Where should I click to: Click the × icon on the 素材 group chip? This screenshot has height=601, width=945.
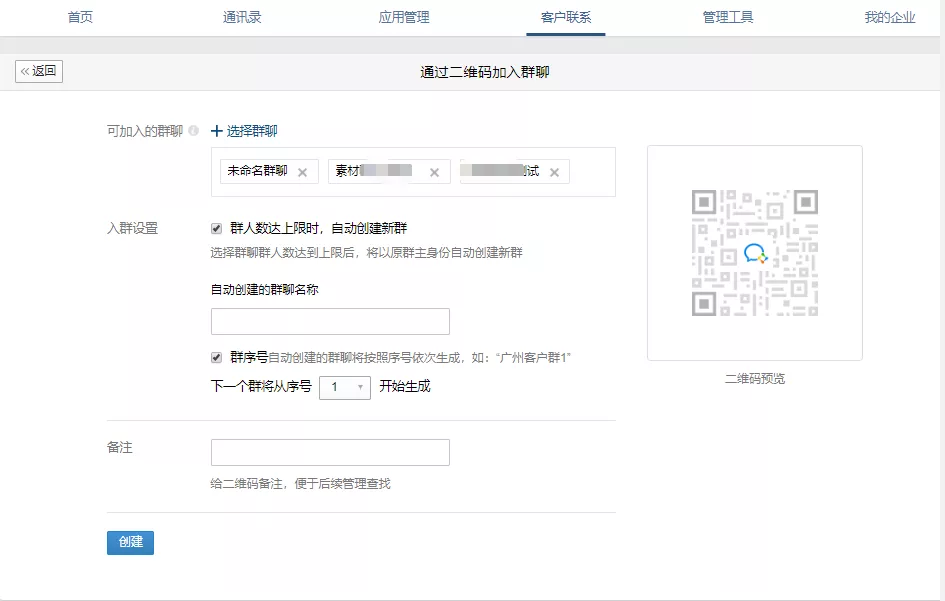(x=435, y=172)
